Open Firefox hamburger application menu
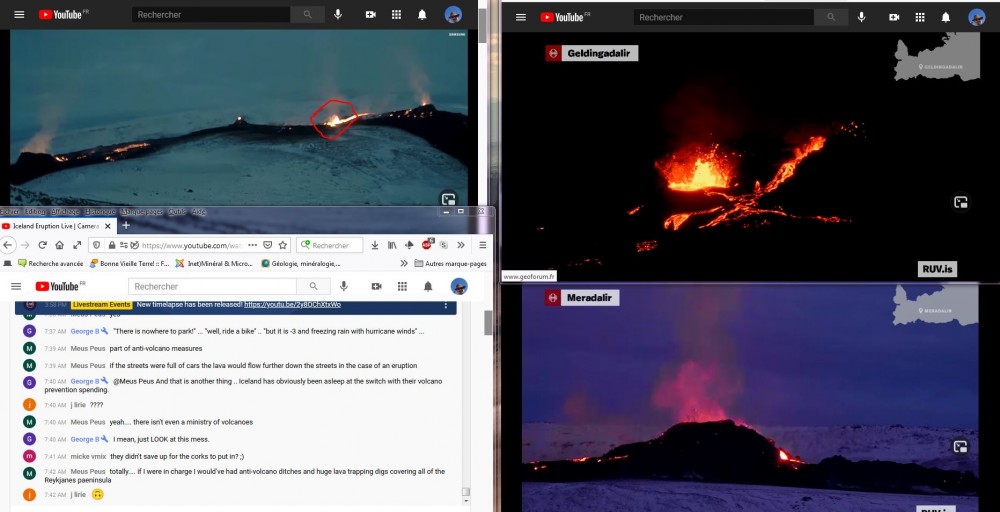The width and height of the screenshot is (1000, 512). click(x=482, y=245)
